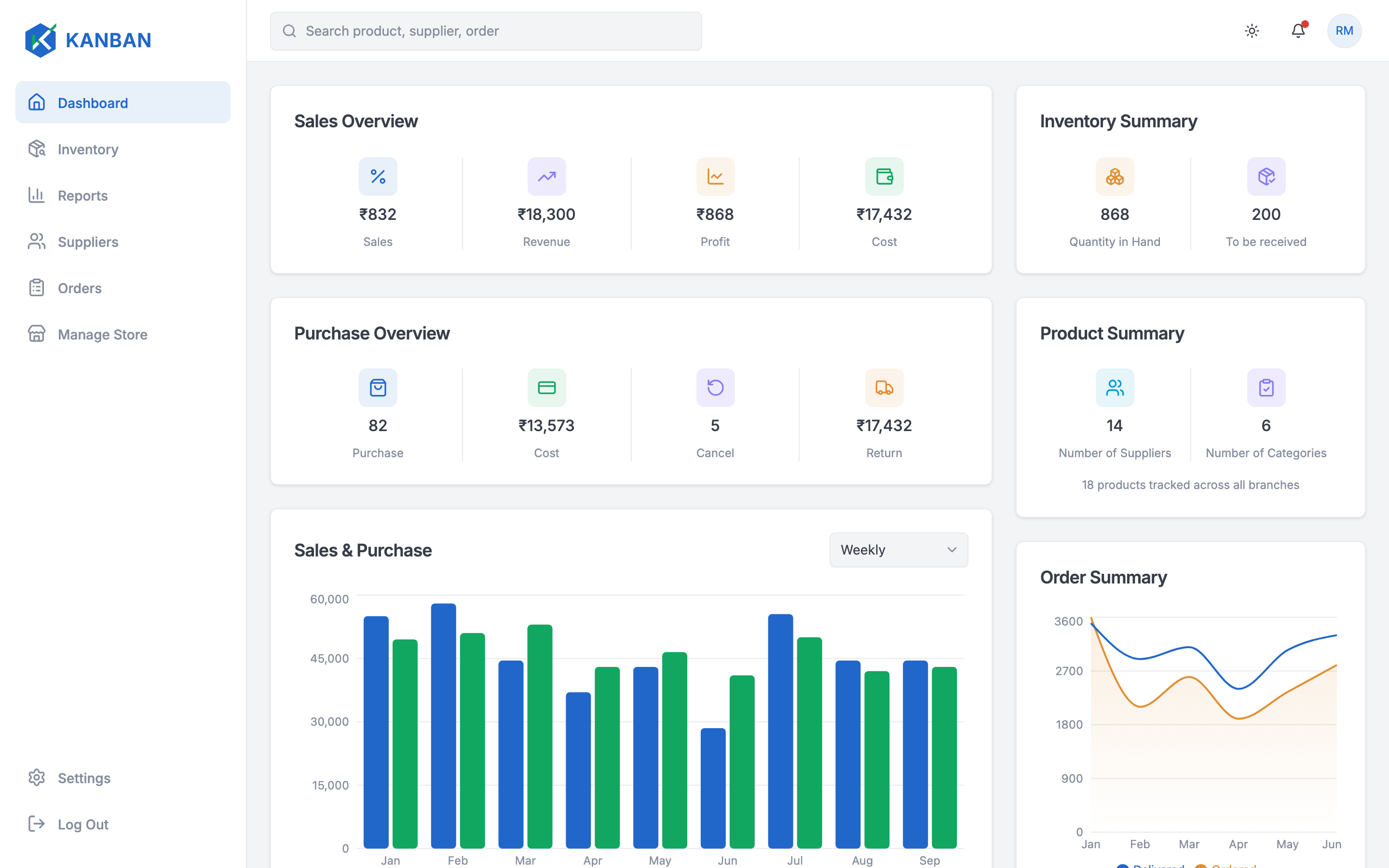Image resolution: width=1389 pixels, height=868 pixels.
Task: Open the Suppliers menu item
Action: coord(123,242)
